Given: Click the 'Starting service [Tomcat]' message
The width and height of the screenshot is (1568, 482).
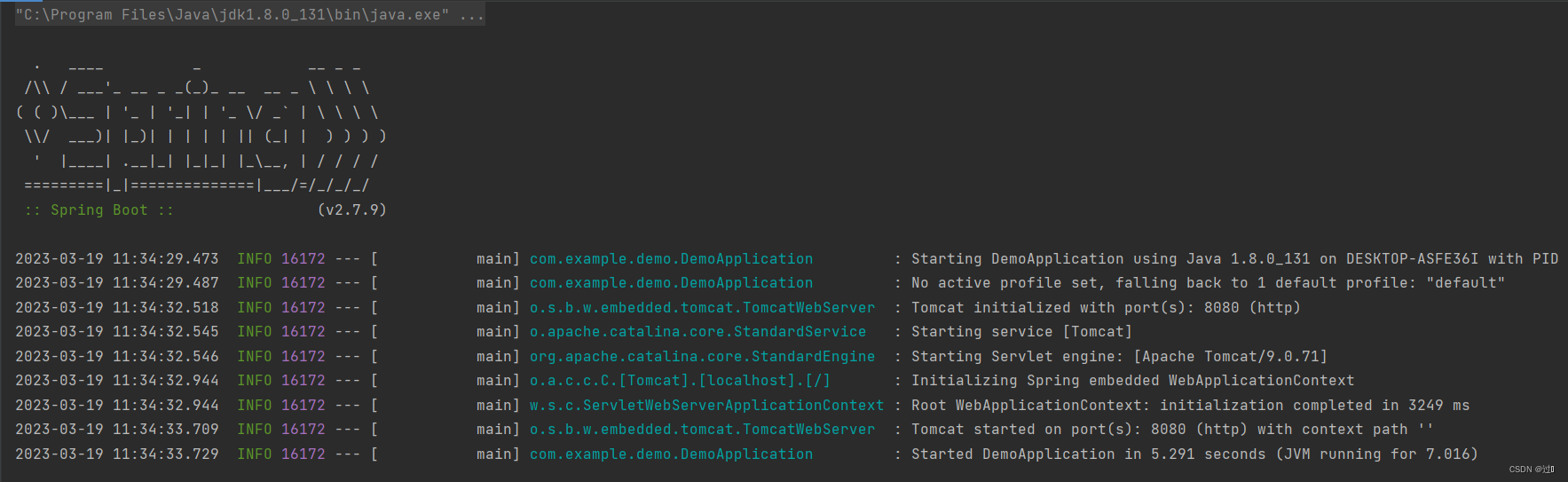Looking at the screenshot, I should pyautogui.click(x=1022, y=332).
